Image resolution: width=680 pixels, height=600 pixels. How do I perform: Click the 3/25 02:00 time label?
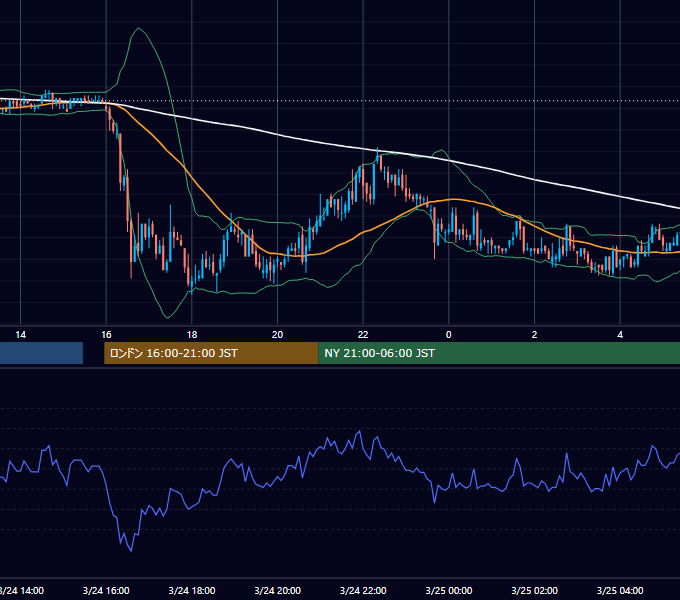tap(534, 590)
